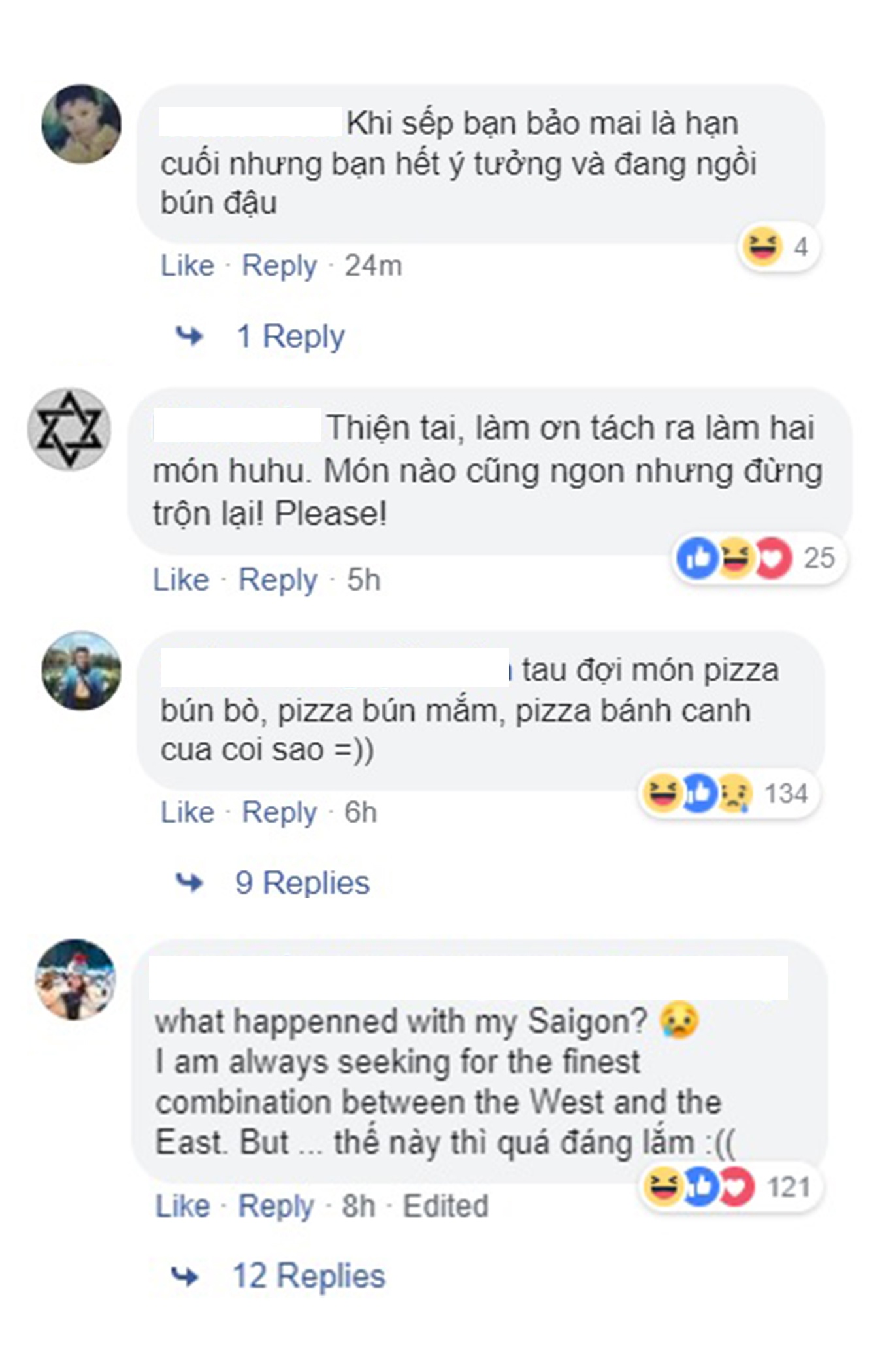View edit history via the Edited label
Viewport: 882px width, 1372px height.
click(446, 1206)
